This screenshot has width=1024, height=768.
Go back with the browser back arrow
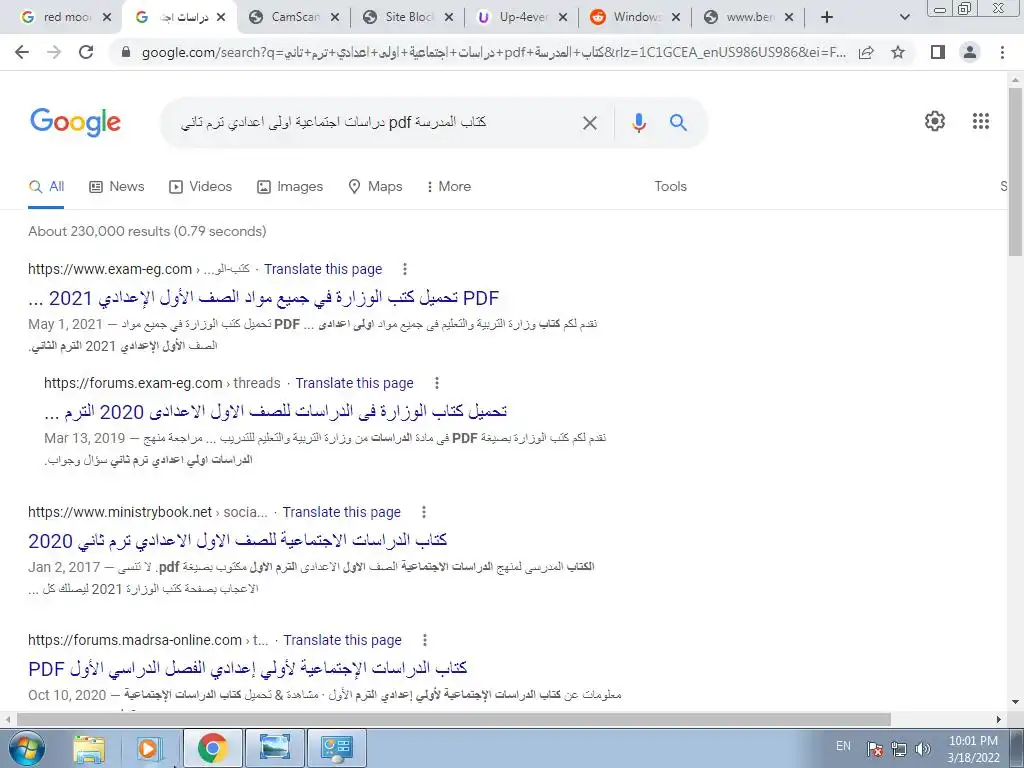click(x=22, y=52)
